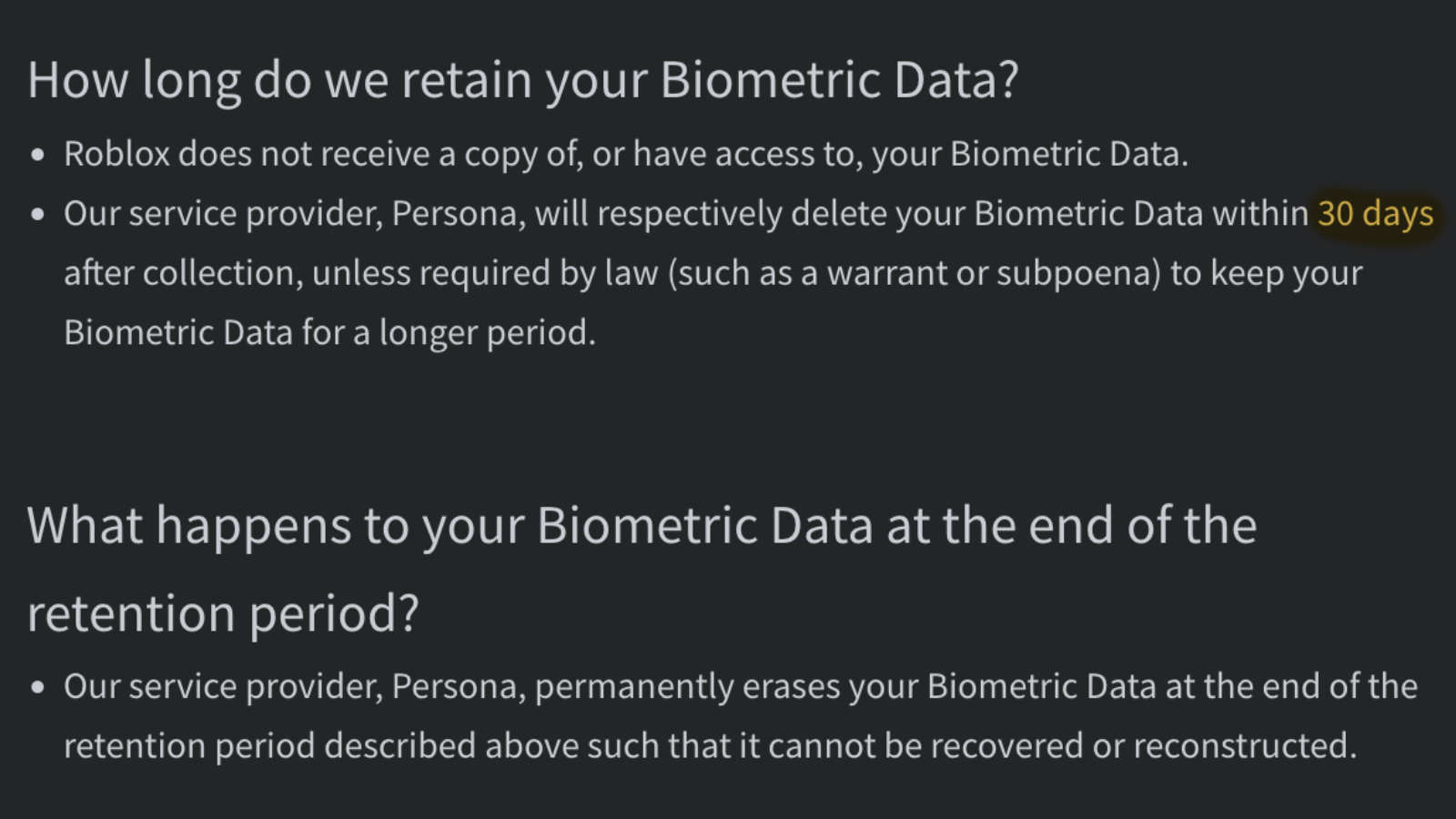Viewport: 1456px width, 819px height.
Task: Click the words "to keep your" after the parentheses
Action: [1266, 273]
